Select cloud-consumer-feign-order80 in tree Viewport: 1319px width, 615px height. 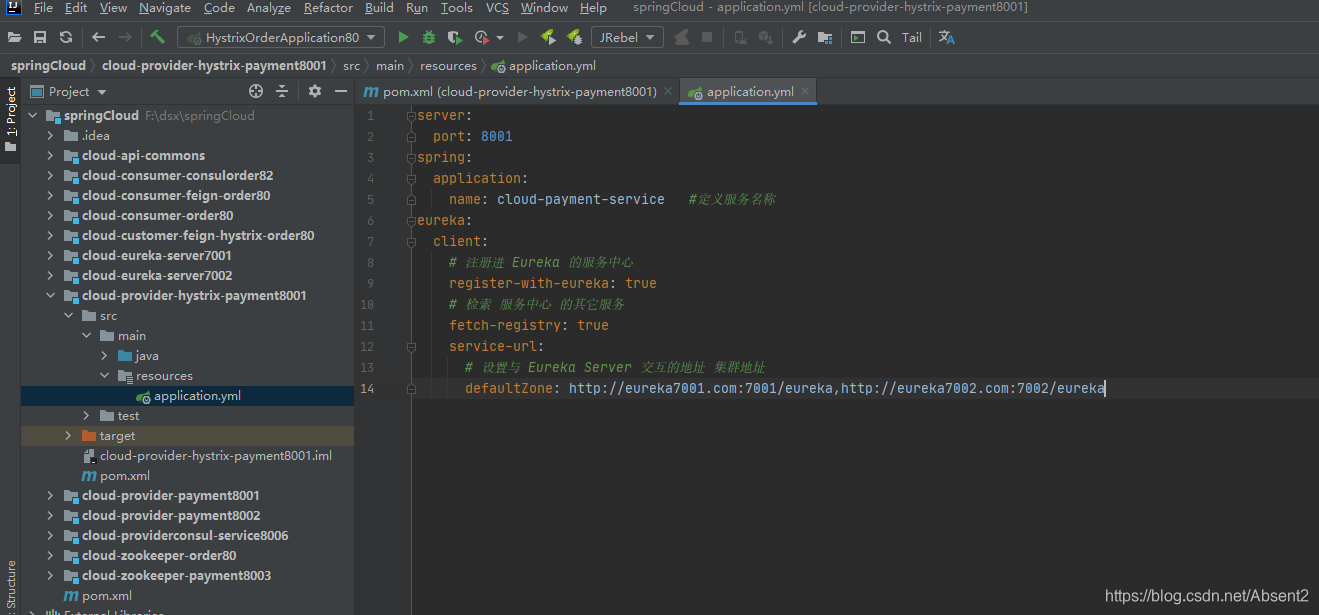point(176,196)
